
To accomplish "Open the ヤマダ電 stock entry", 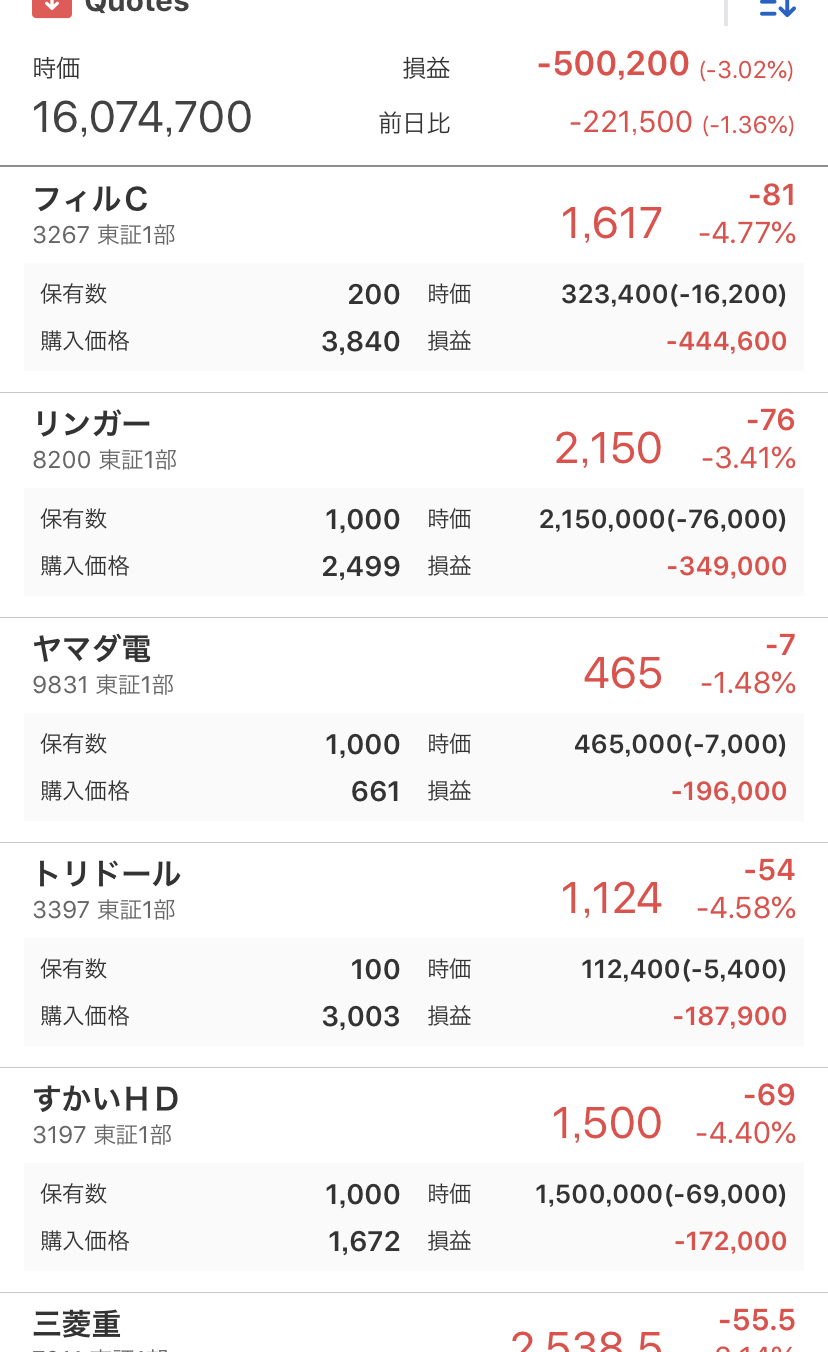I will 92,650.
